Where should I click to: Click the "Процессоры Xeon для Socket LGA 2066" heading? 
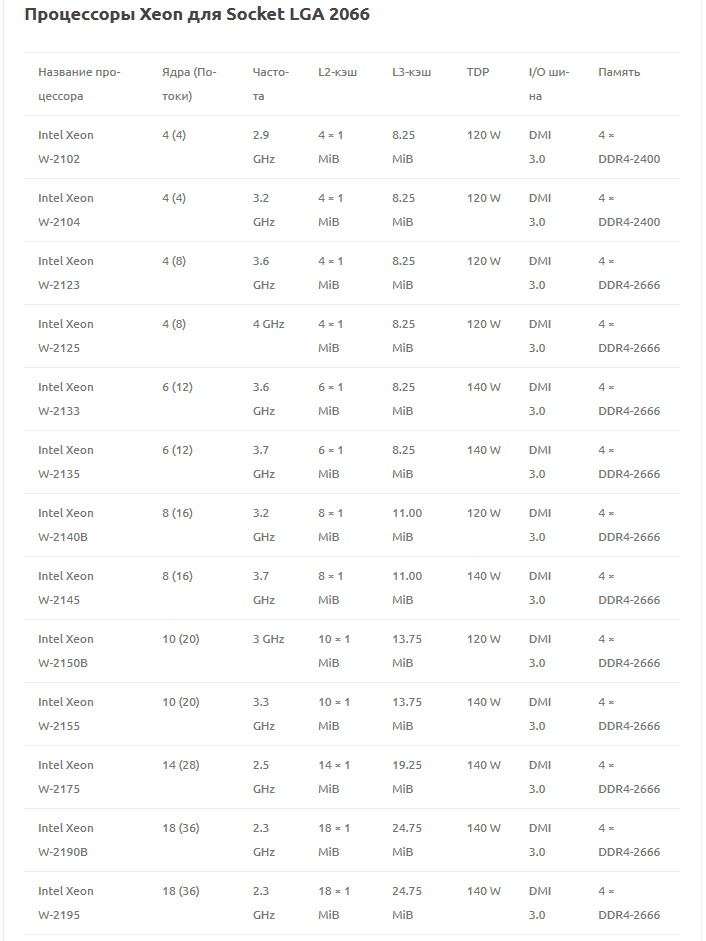[197, 15]
